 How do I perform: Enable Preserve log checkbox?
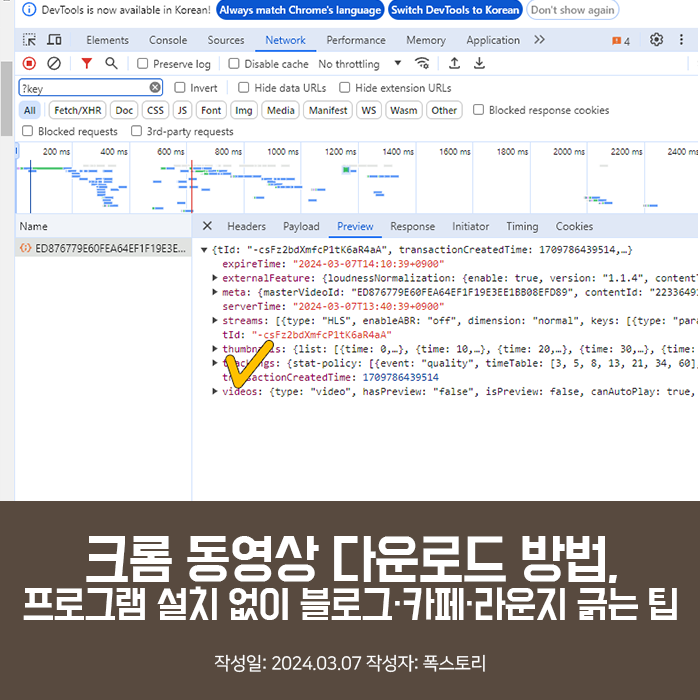coord(142,64)
